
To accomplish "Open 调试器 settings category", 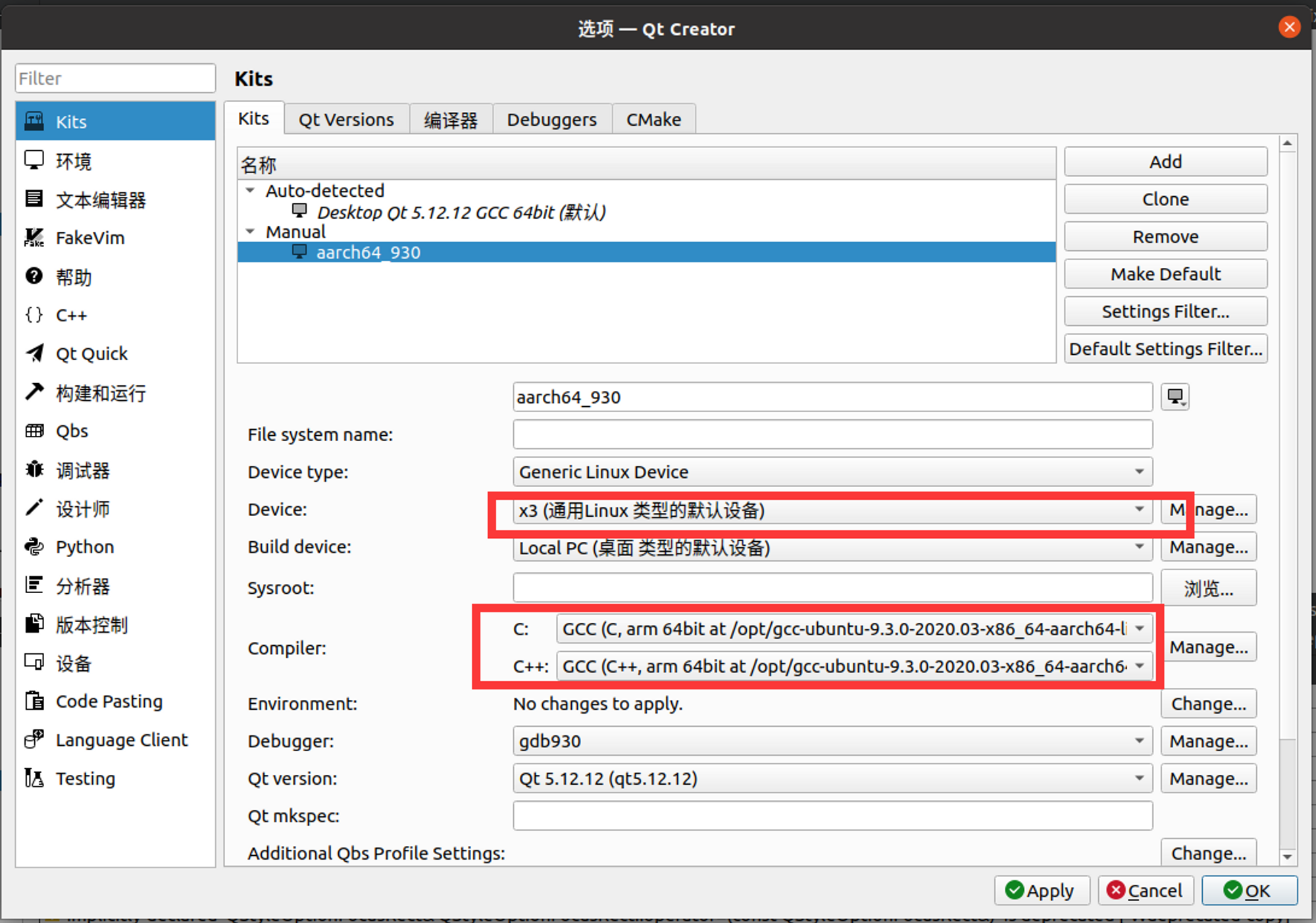I will coord(115,470).
